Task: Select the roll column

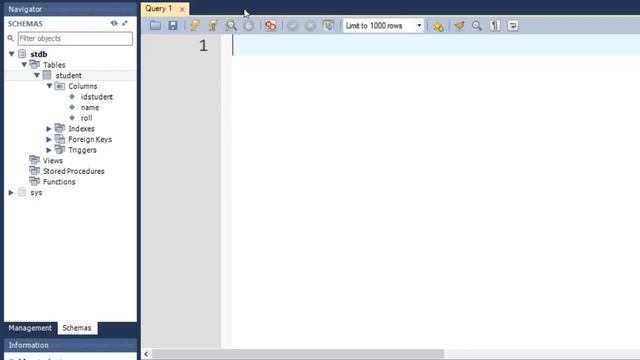Action: click(x=86, y=118)
